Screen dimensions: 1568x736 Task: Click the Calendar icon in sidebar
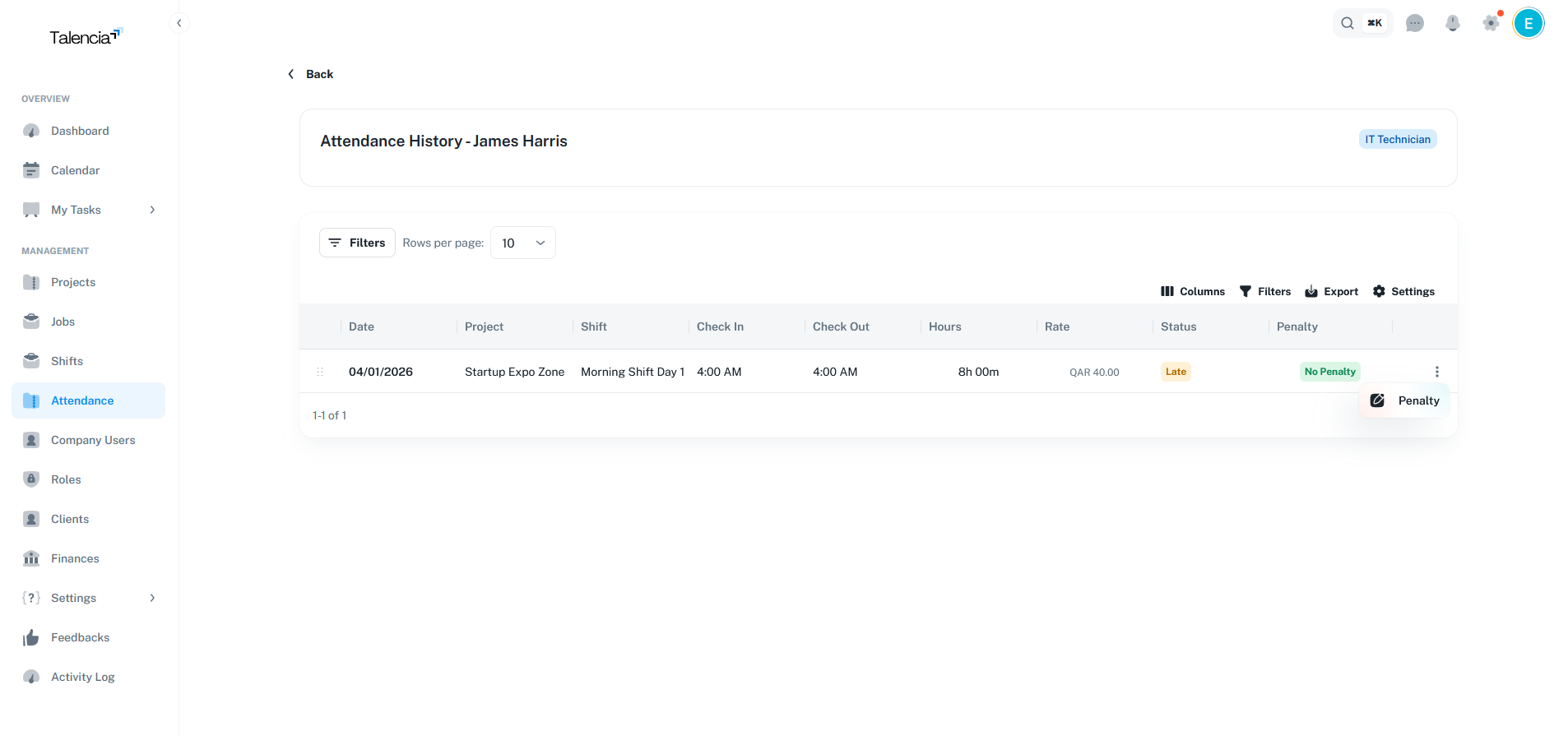tap(31, 170)
